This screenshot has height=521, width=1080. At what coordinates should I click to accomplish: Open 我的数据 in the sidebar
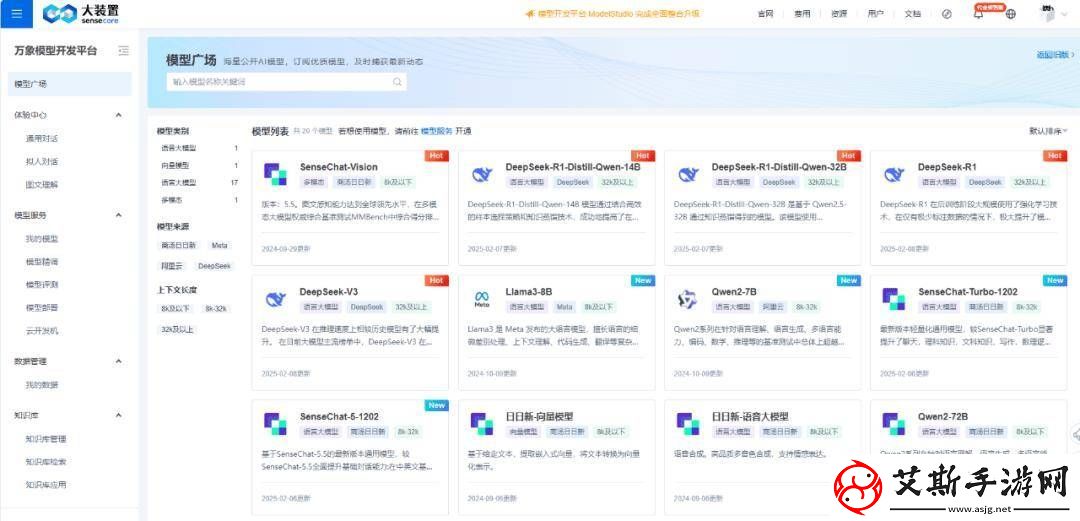coord(42,385)
